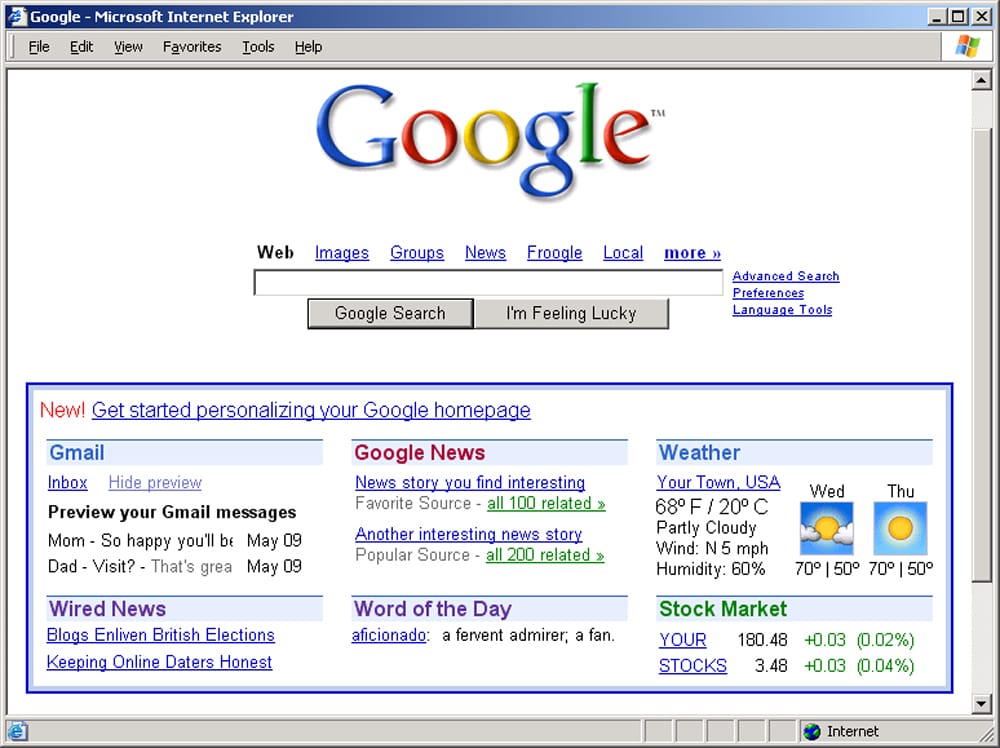Click the Windows flag logo in the menu bar
The height and width of the screenshot is (748, 1000).
click(966, 46)
